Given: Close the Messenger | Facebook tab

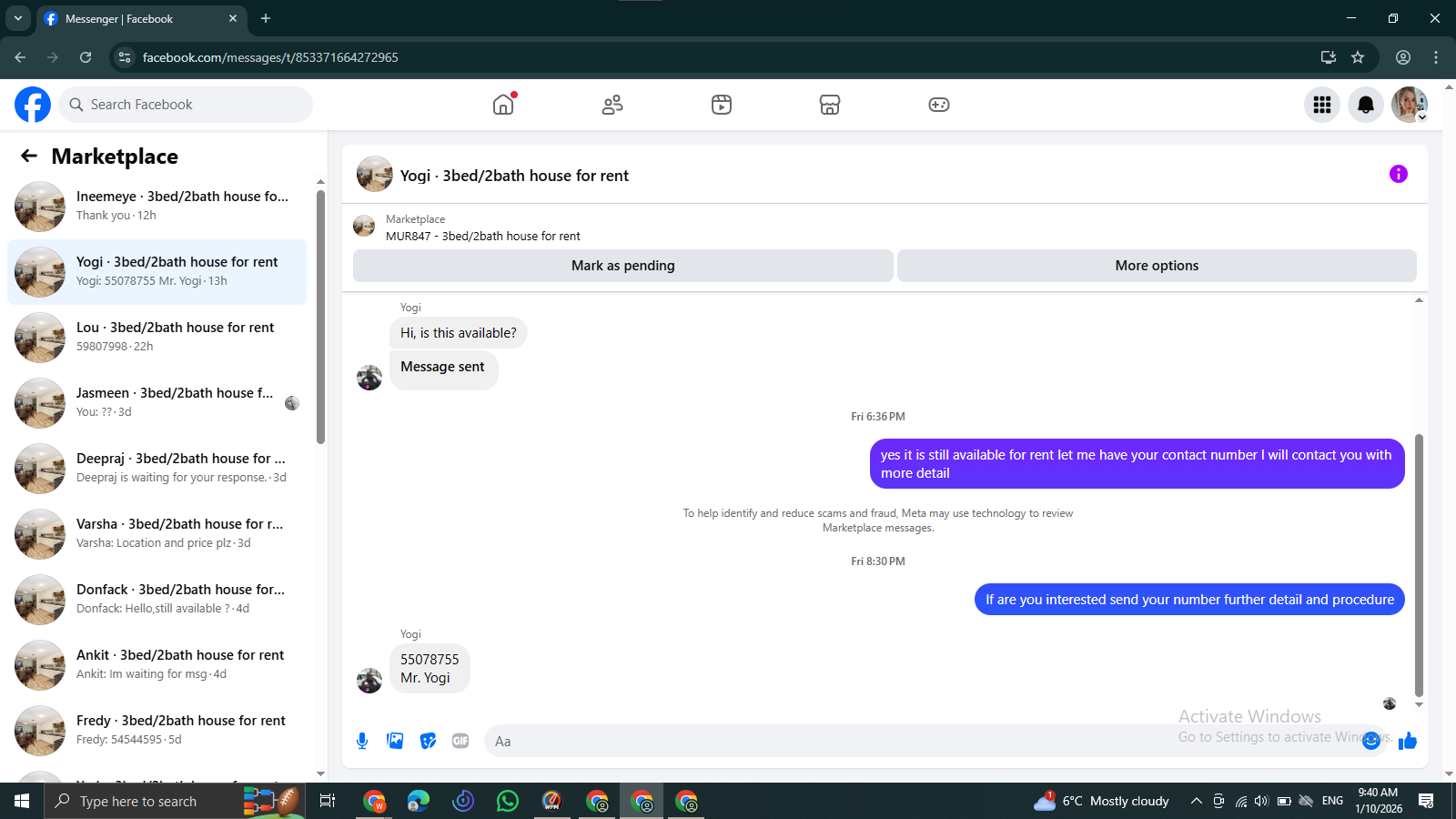Looking at the screenshot, I should click(x=233, y=18).
